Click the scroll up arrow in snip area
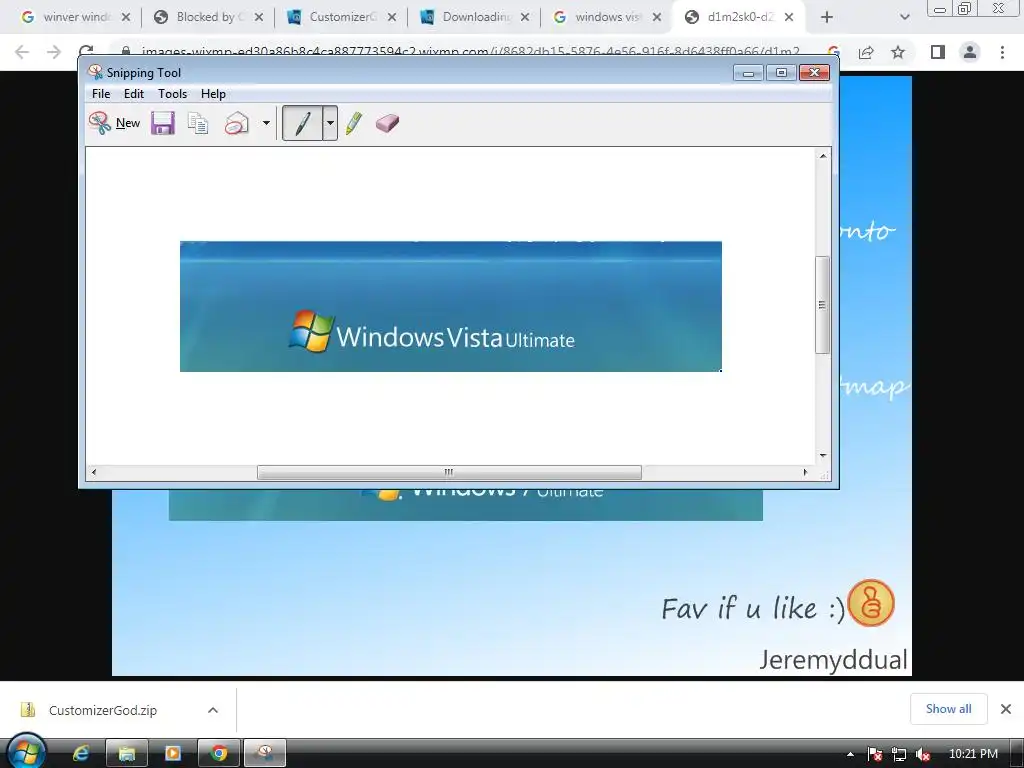Viewport: 1024px width, 768px height. click(823, 155)
